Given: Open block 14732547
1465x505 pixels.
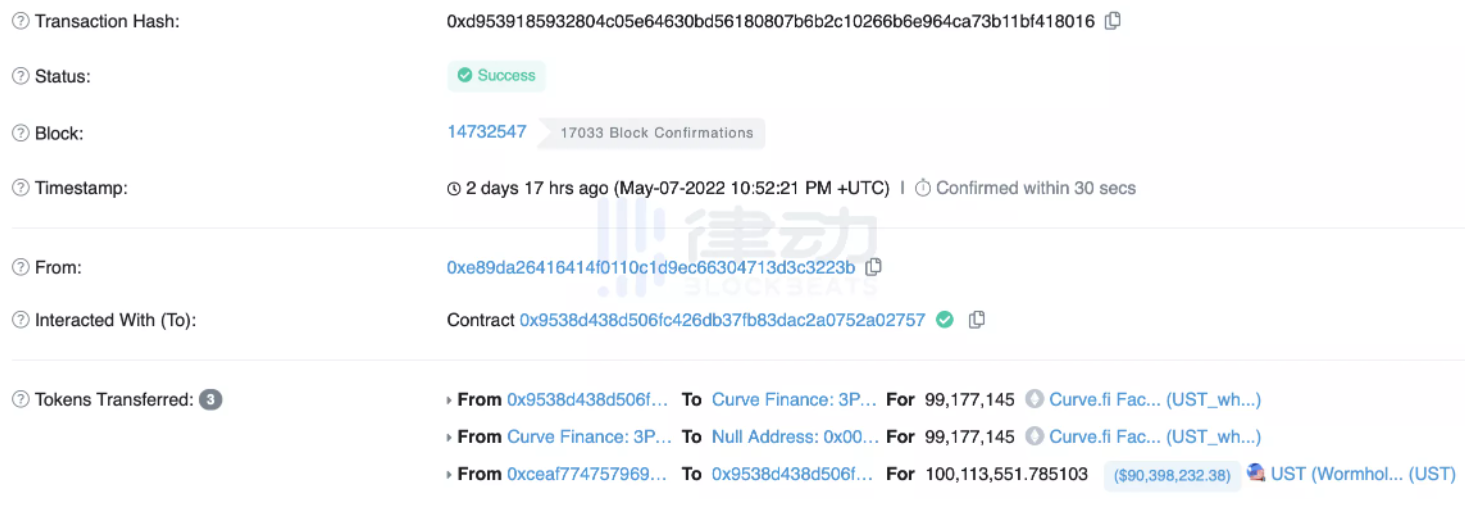Looking at the screenshot, I should 486,132.
